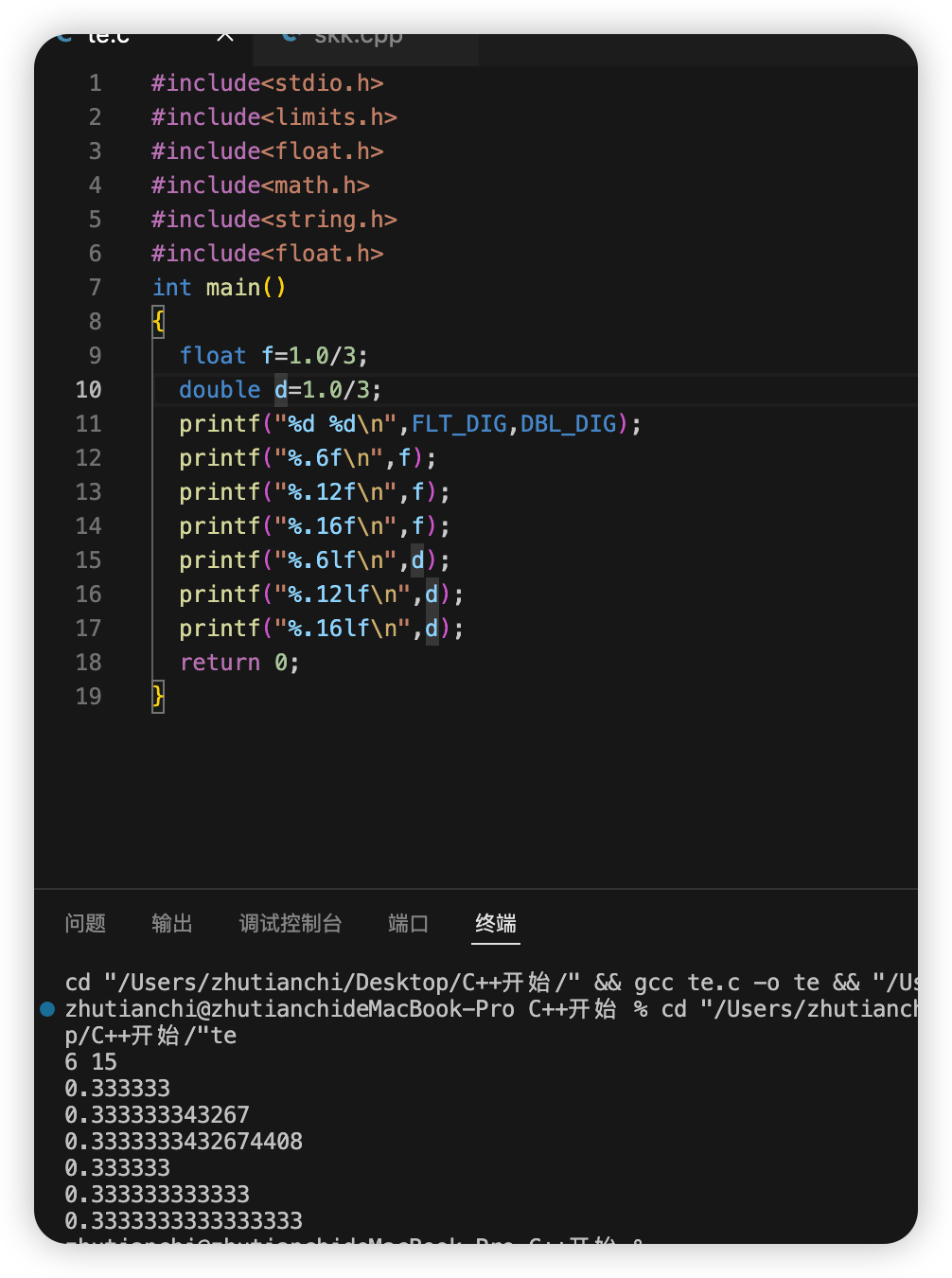This screenshot has width=952, height=1278.
Task: Open the 问题 panel tab
Action: coord(85,923)
